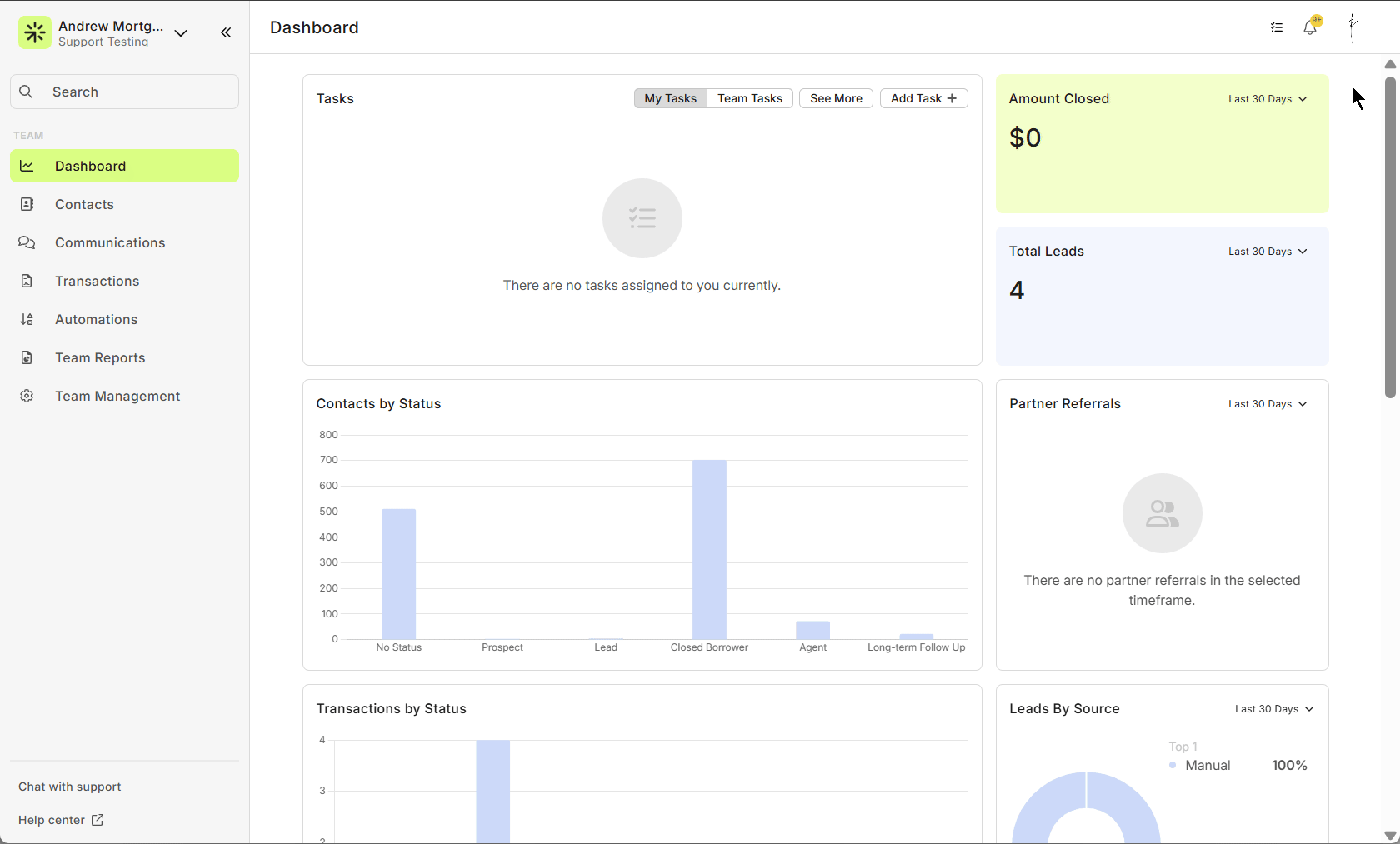
Task: Start a Chat with support
Action: 70,787
